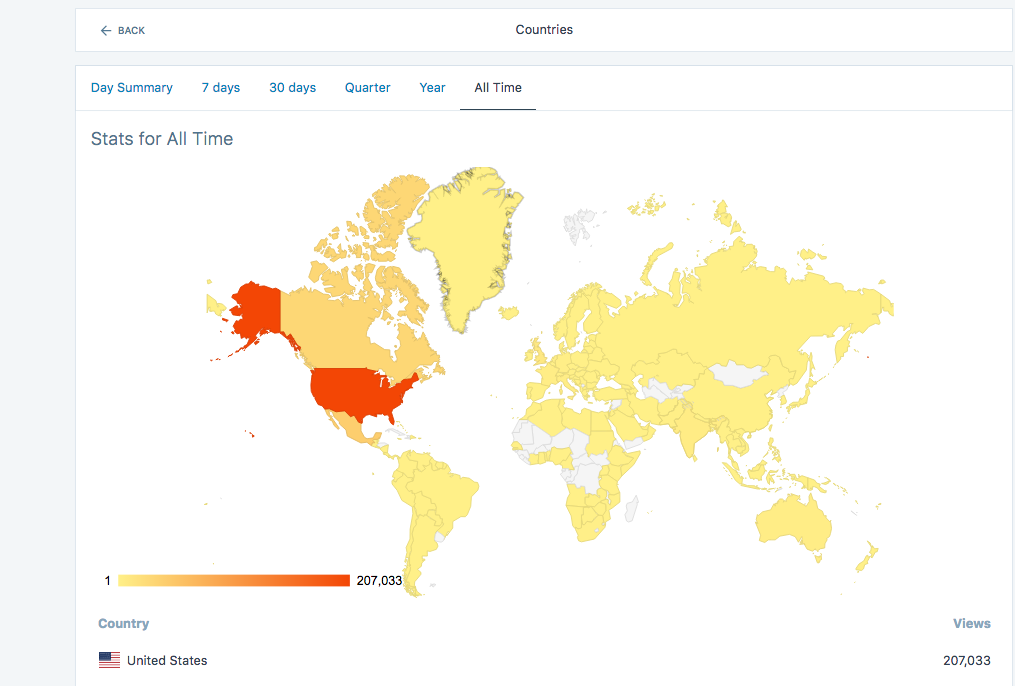Click Australia on the map
Image resolution: width=1015 pixels, height=686 pixels.
(793, 524)
